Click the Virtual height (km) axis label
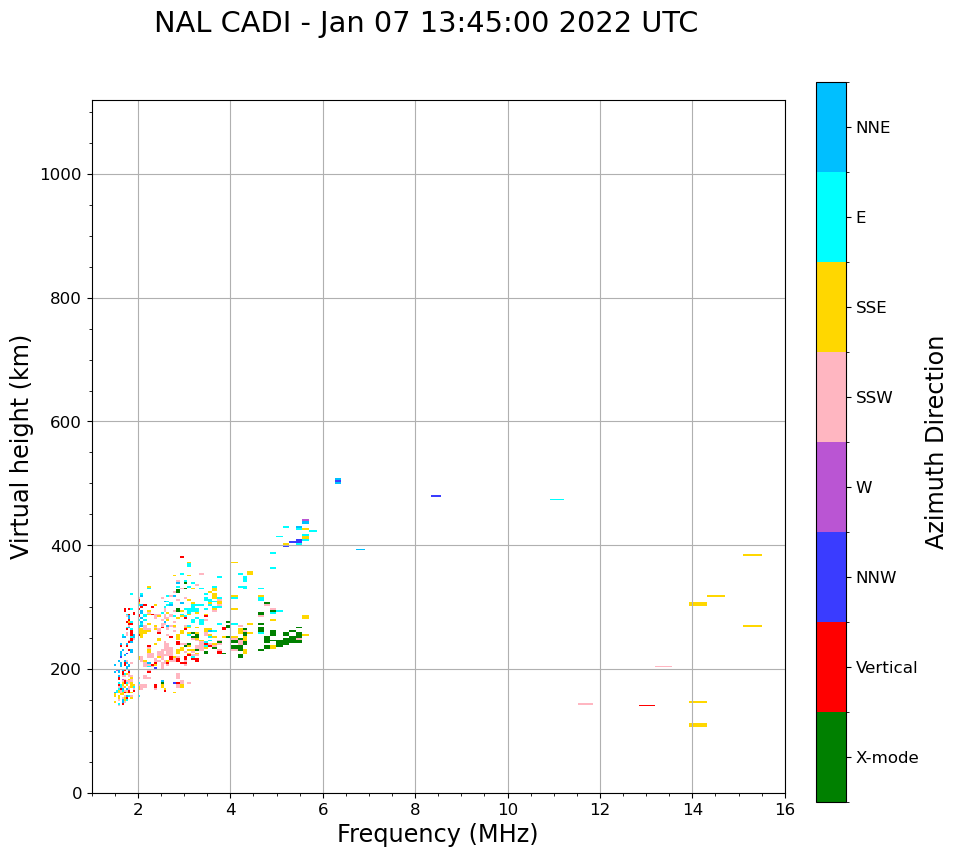Screen dimensions: 958x857 coord(21,447)
